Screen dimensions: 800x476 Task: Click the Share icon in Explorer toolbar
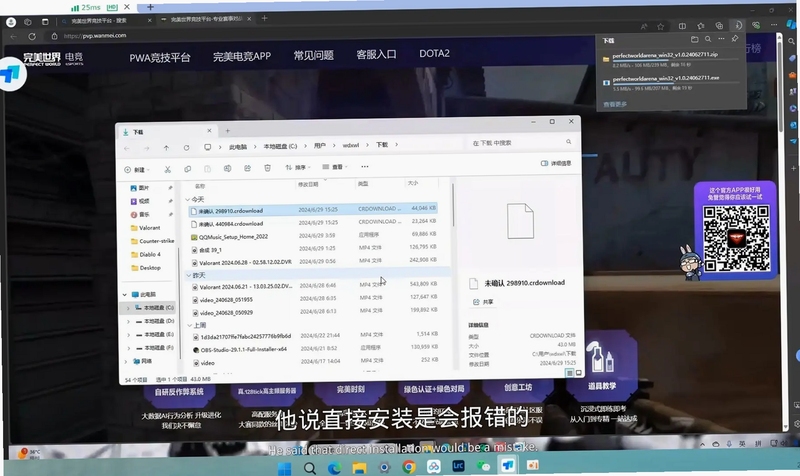247,168
